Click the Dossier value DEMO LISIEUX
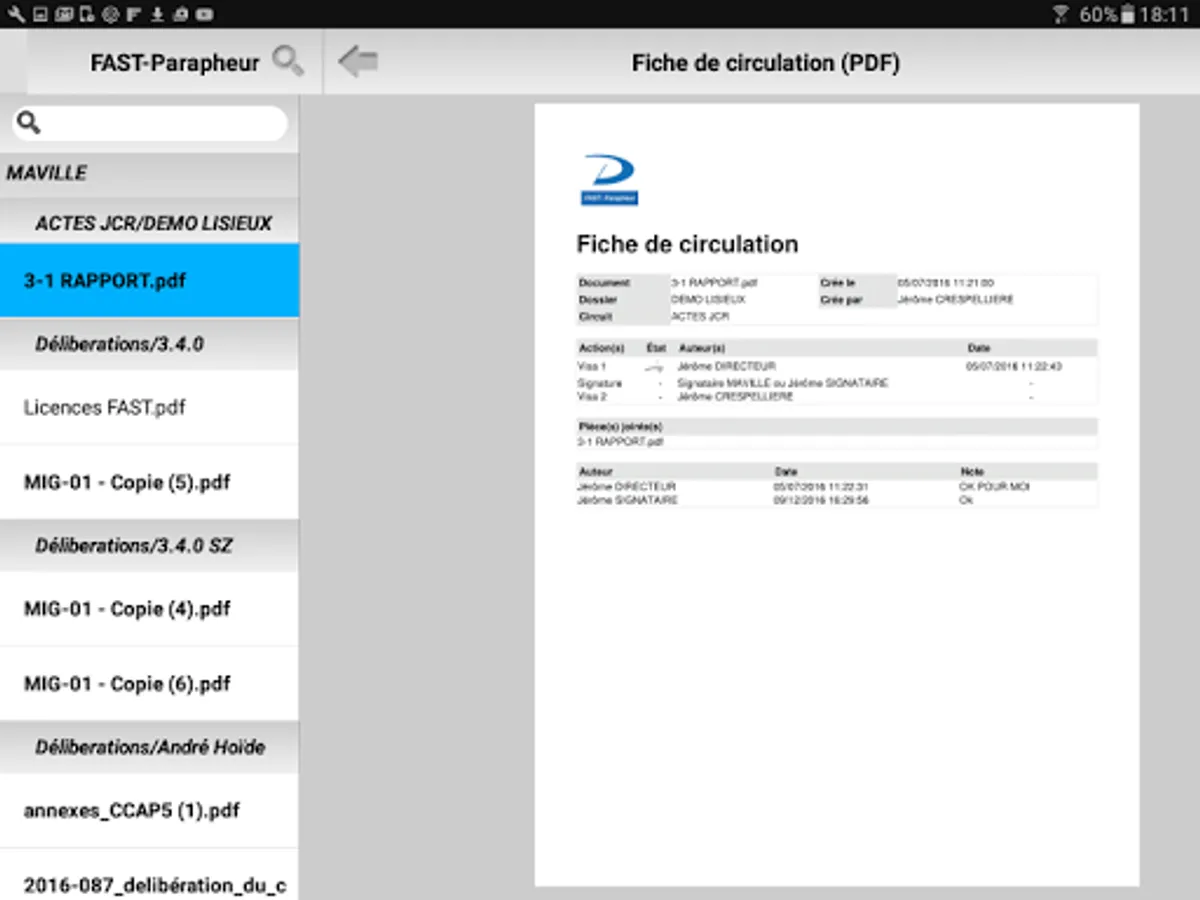This screenshot has height=900, width=1200. [709, 299]
